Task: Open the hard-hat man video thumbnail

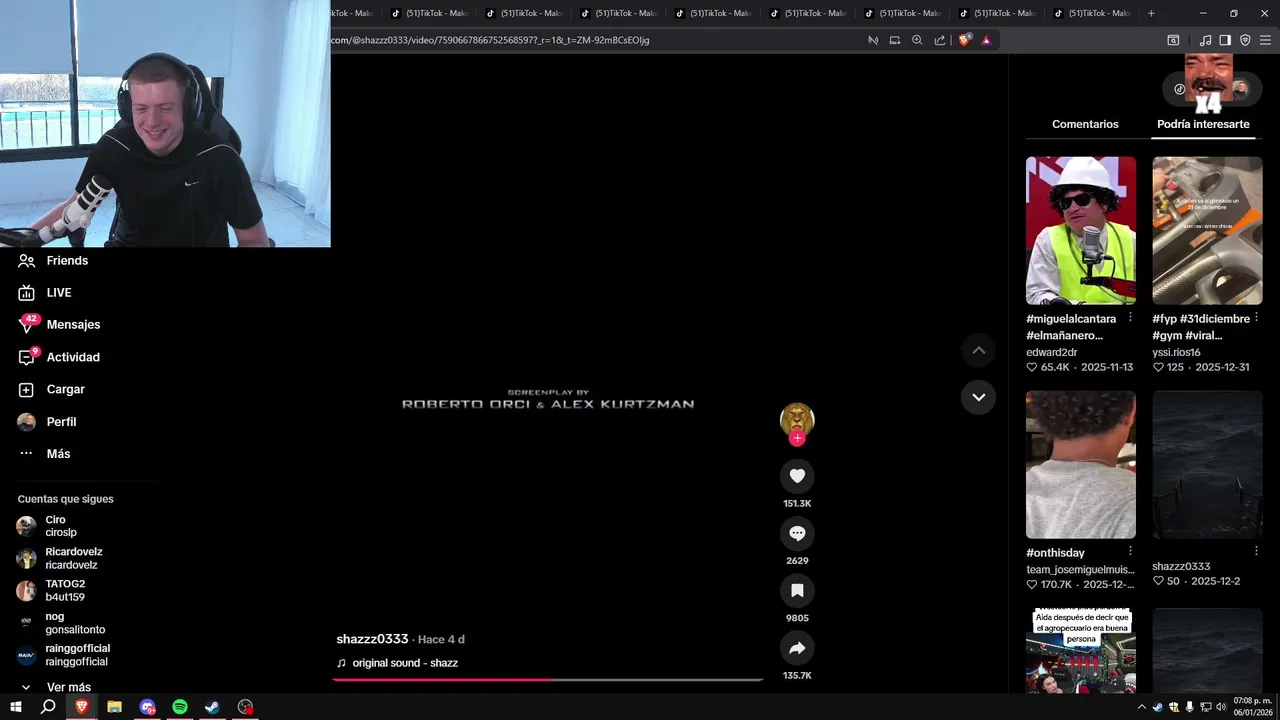Action: [x=1081, y=230]
